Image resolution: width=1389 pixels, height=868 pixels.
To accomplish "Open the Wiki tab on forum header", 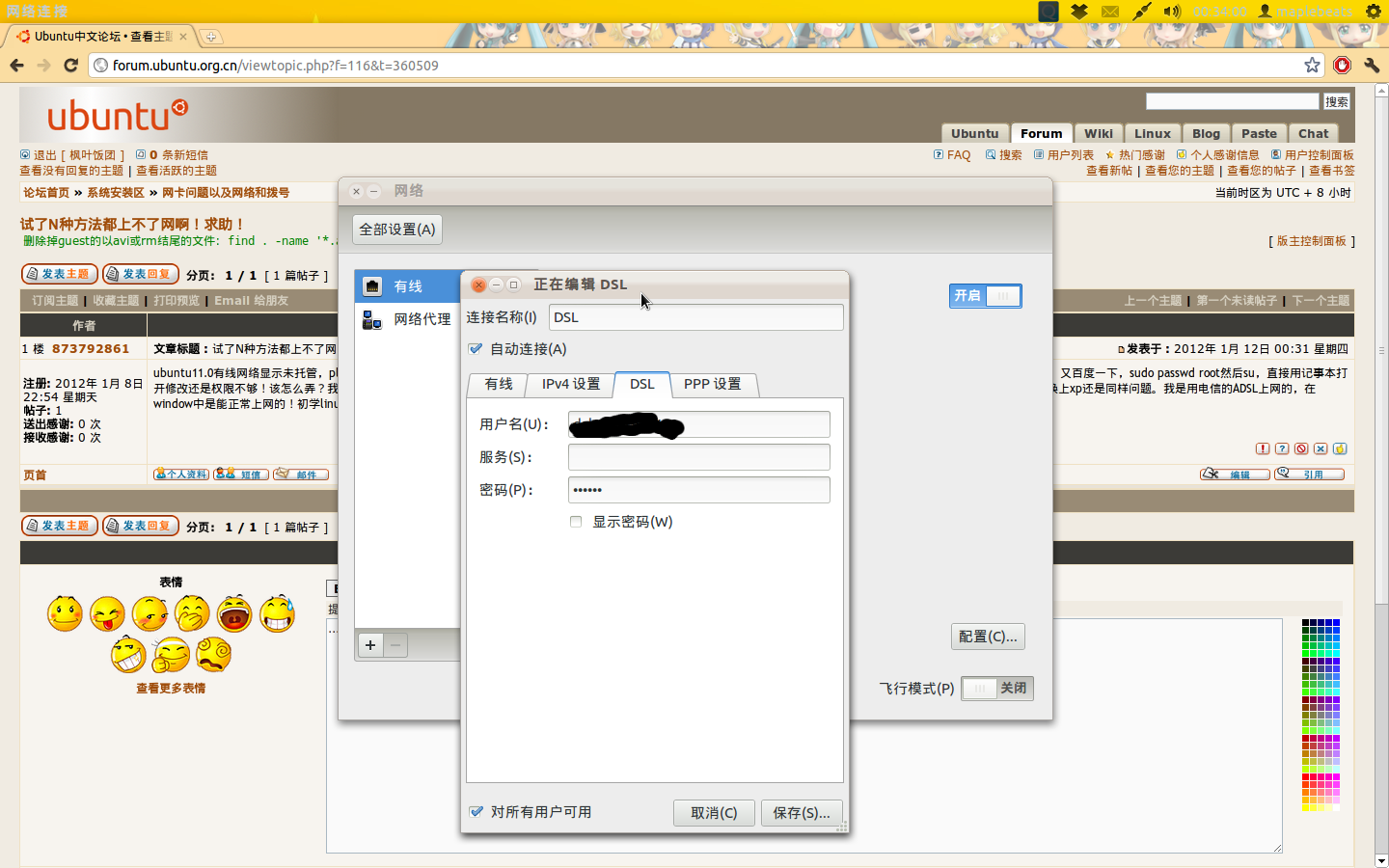I will click(x=1098, y=133).
